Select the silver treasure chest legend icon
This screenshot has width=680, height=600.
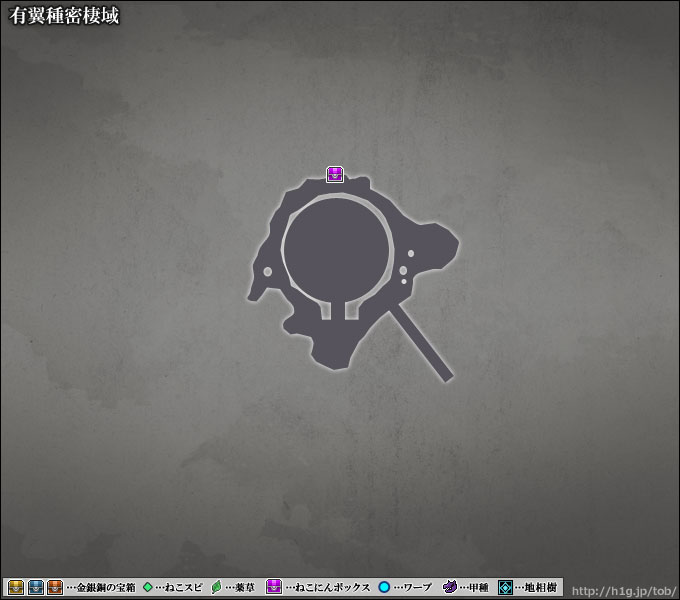click(36, 587)
